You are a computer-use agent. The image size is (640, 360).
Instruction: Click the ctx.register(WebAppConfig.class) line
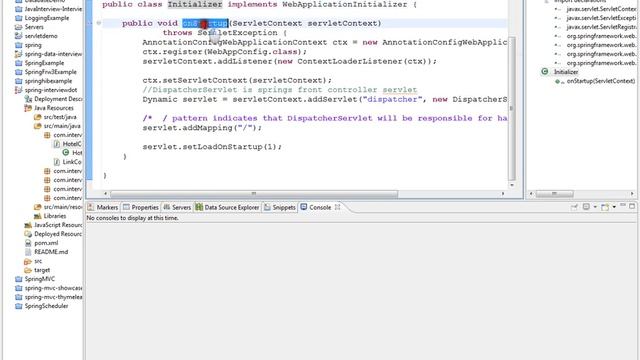point(224,52)
